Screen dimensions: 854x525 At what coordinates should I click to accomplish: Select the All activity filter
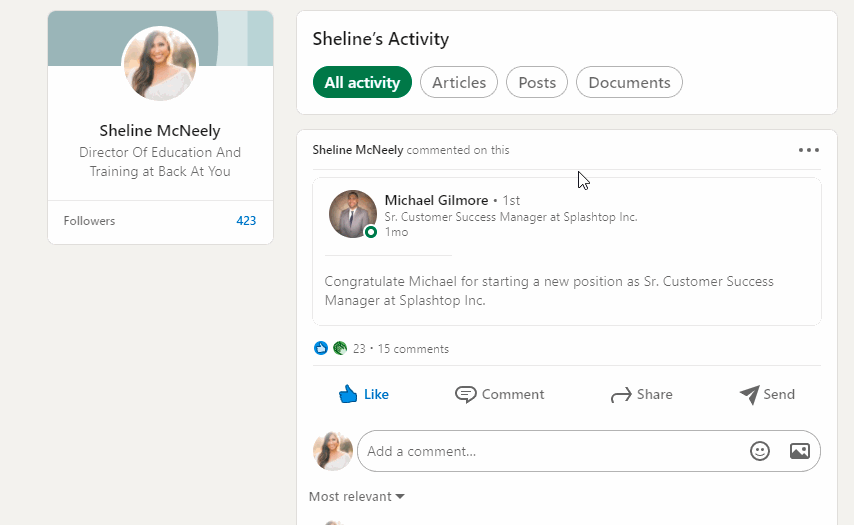coord(362,82)
